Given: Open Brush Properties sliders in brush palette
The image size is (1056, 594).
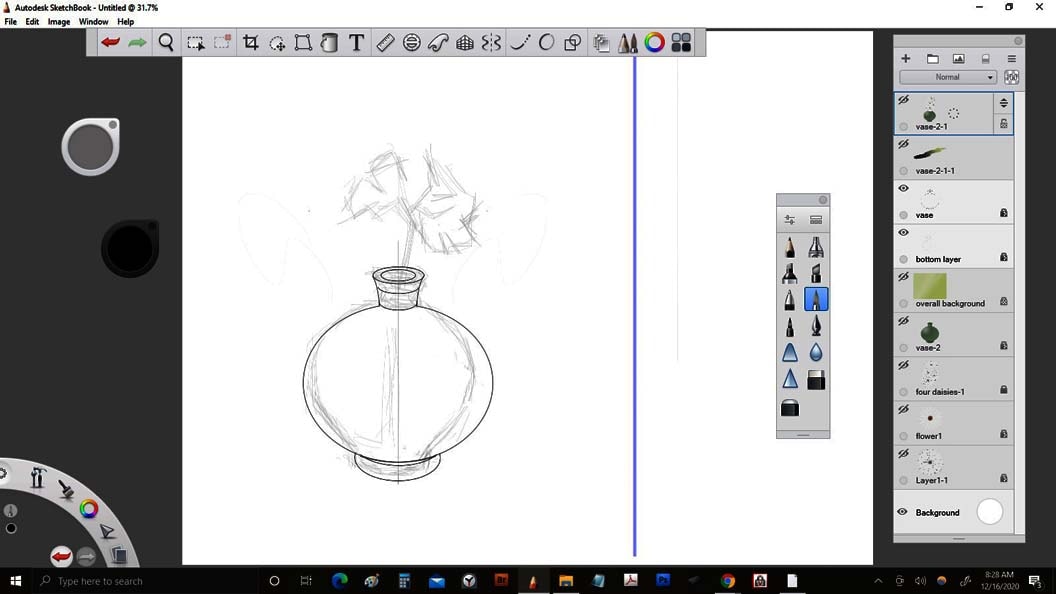Looking at the screenshot, I should tap(789, 220).
